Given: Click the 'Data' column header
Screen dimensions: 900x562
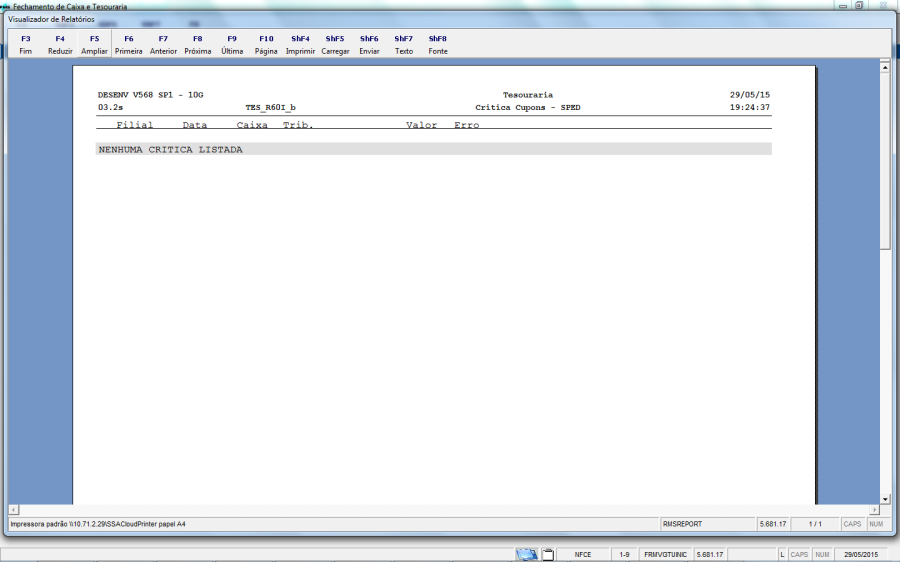Looking at the screenshot, I should (x=195, y=125).
